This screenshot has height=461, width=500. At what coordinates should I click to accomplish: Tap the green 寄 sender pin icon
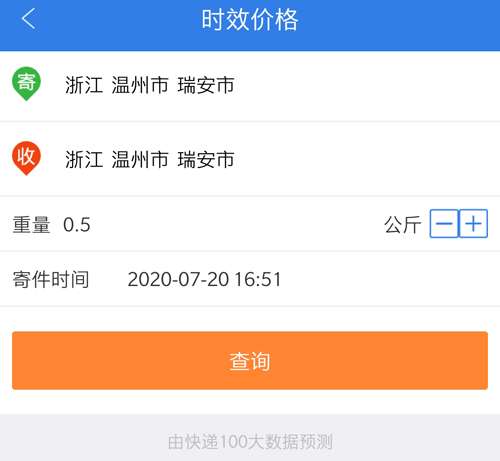(x=26, y=84)
